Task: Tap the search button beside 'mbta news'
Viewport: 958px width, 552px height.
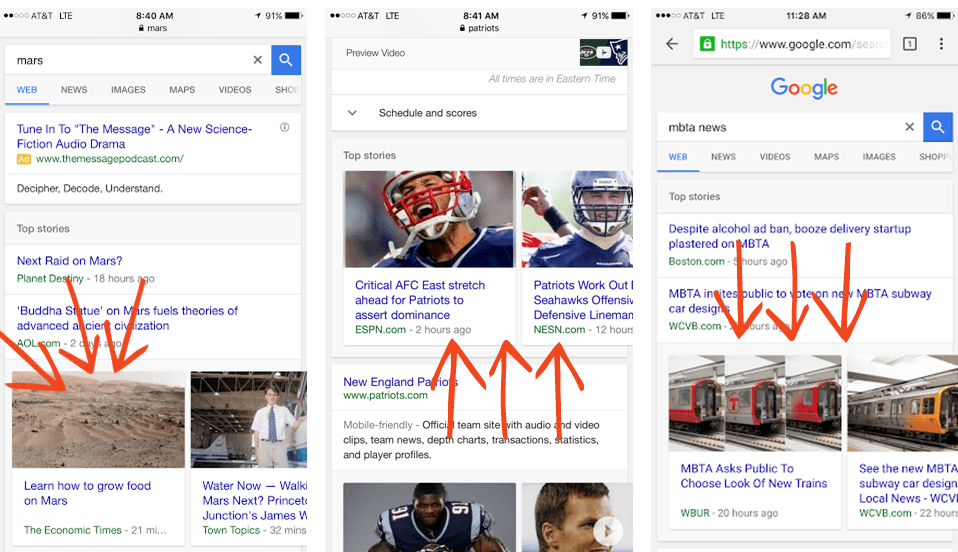Action: 938,127
